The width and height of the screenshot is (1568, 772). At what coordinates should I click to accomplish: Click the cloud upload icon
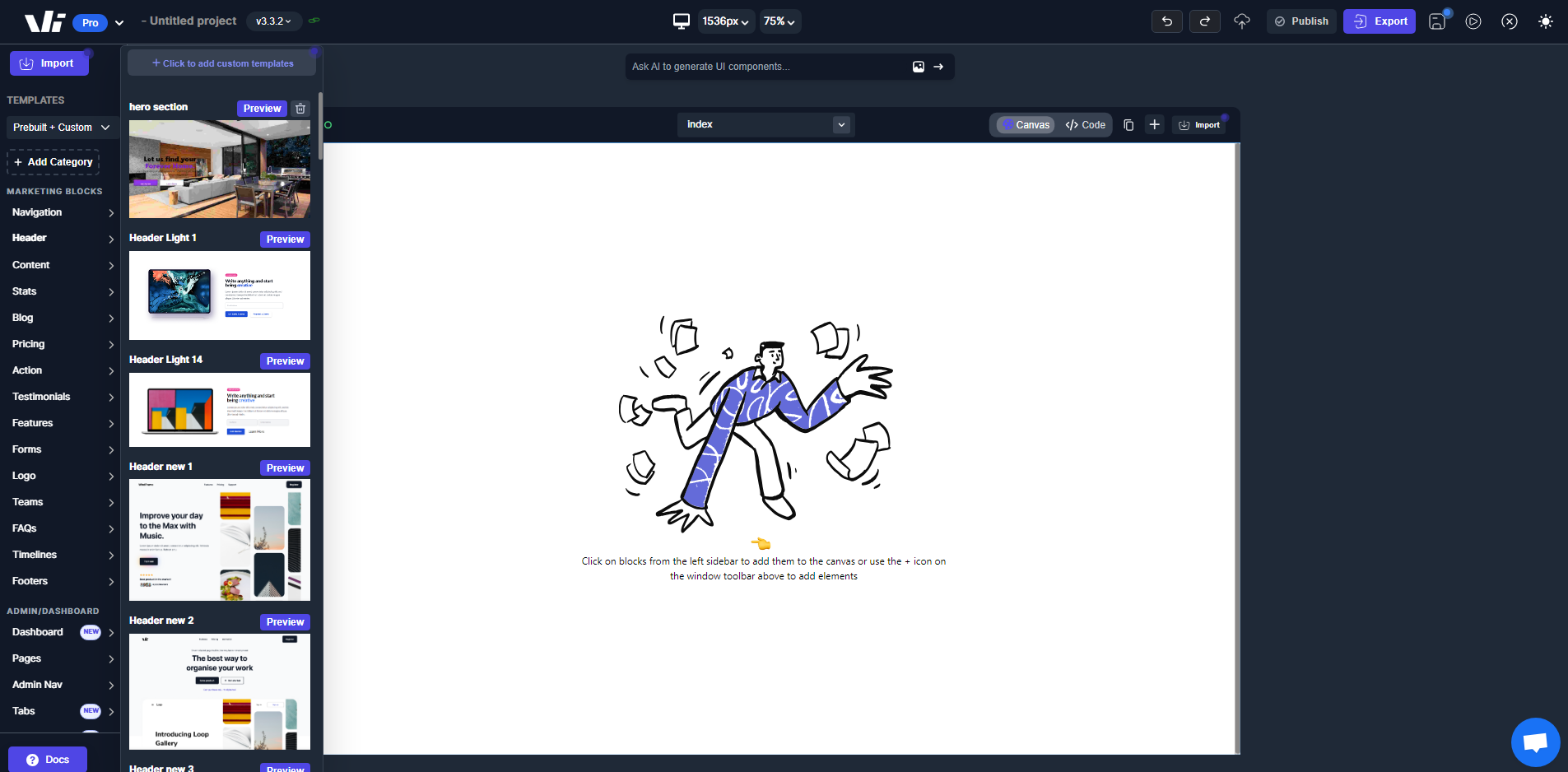tap(1242, 21)
